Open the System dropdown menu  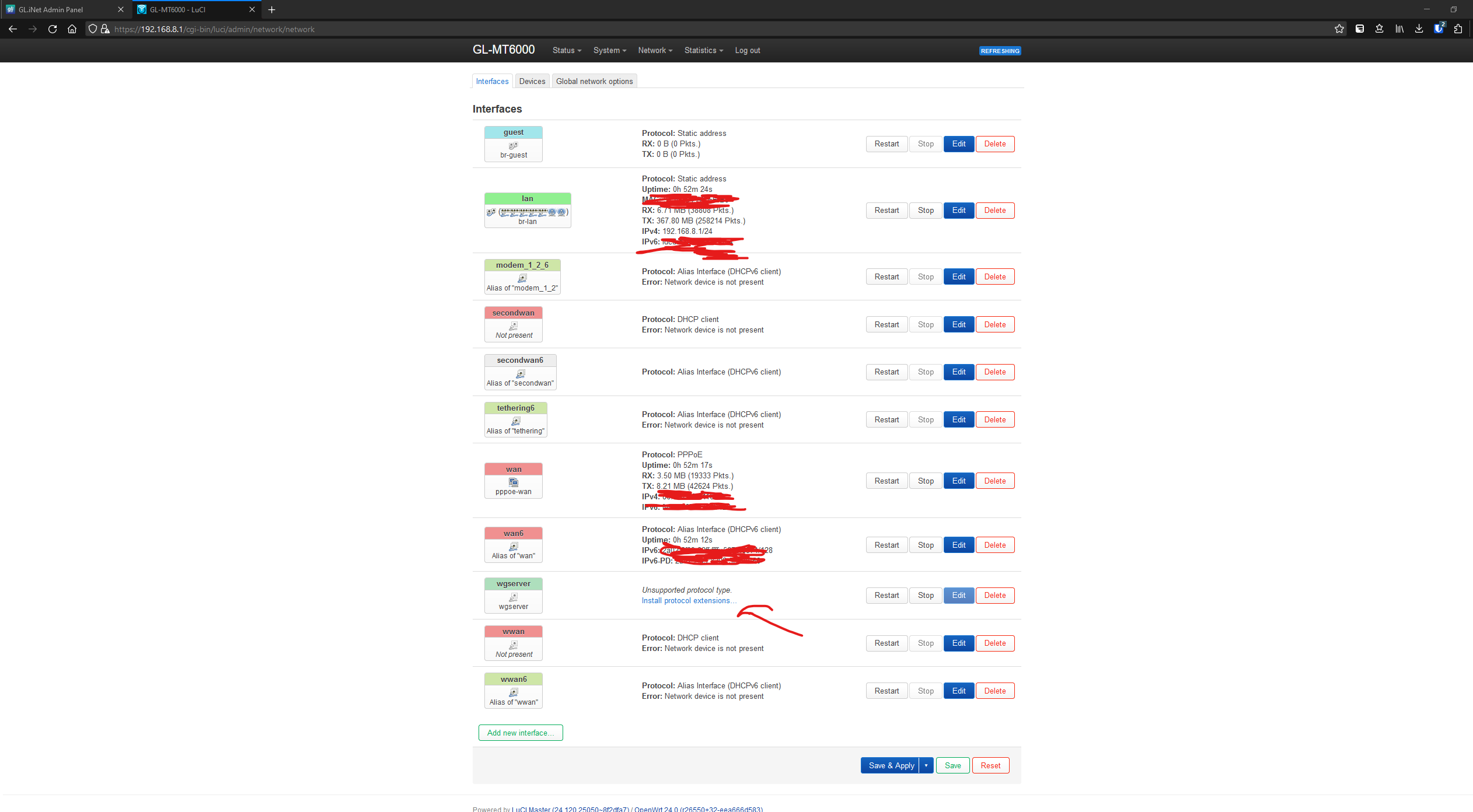pyautogui.click(x=610, y=50)
